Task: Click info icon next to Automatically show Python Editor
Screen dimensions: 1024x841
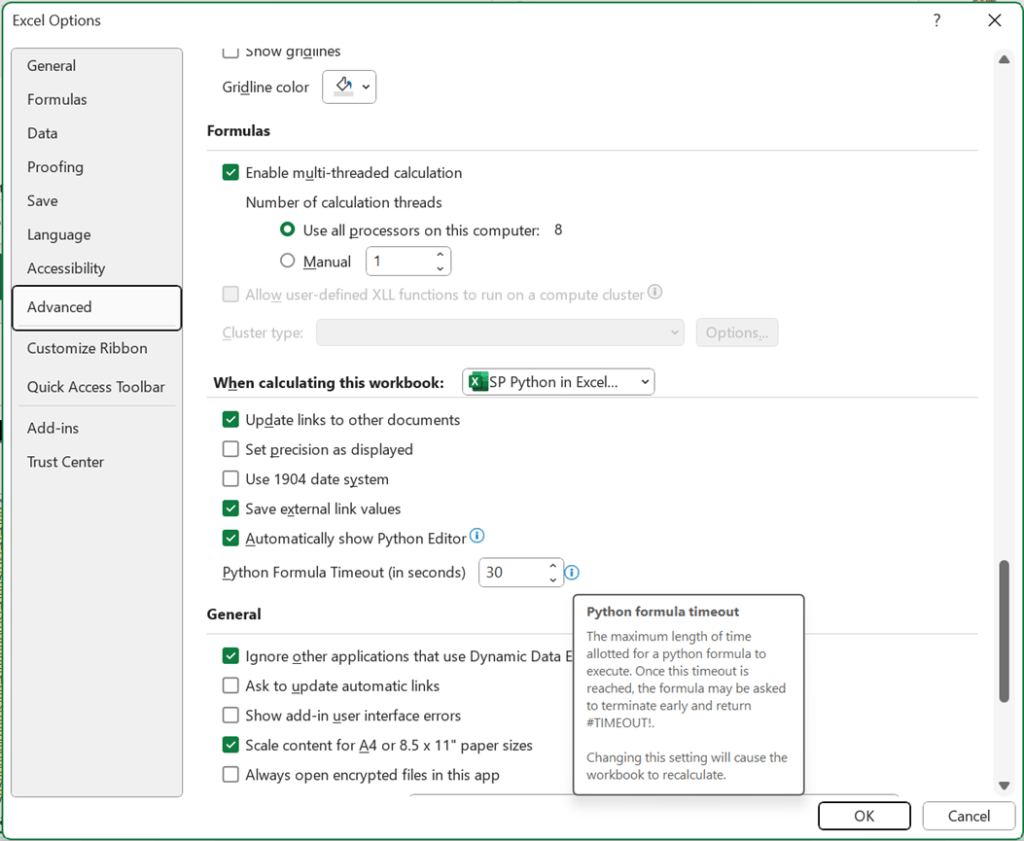Action: coord(477,537)
